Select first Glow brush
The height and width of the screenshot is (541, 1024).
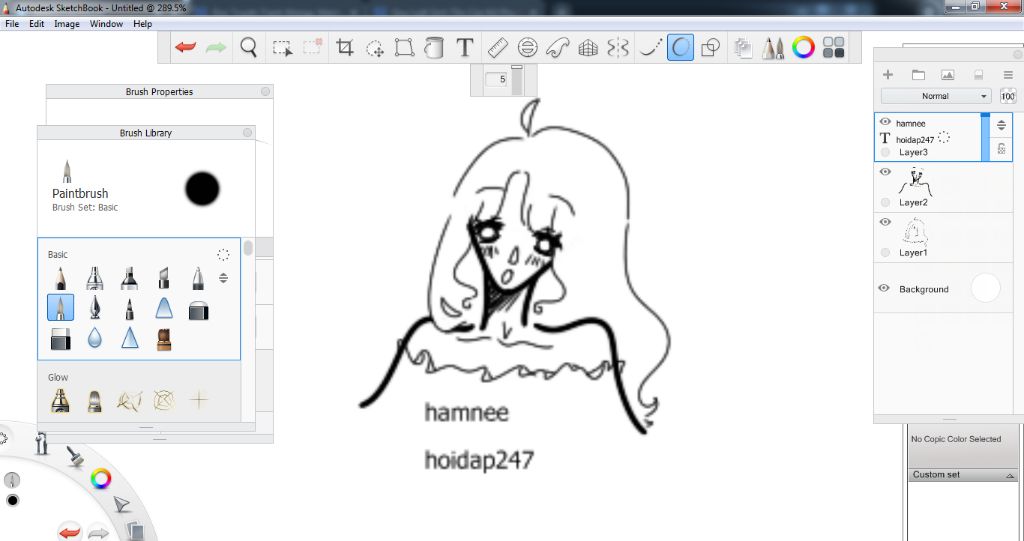coord(60,400)
